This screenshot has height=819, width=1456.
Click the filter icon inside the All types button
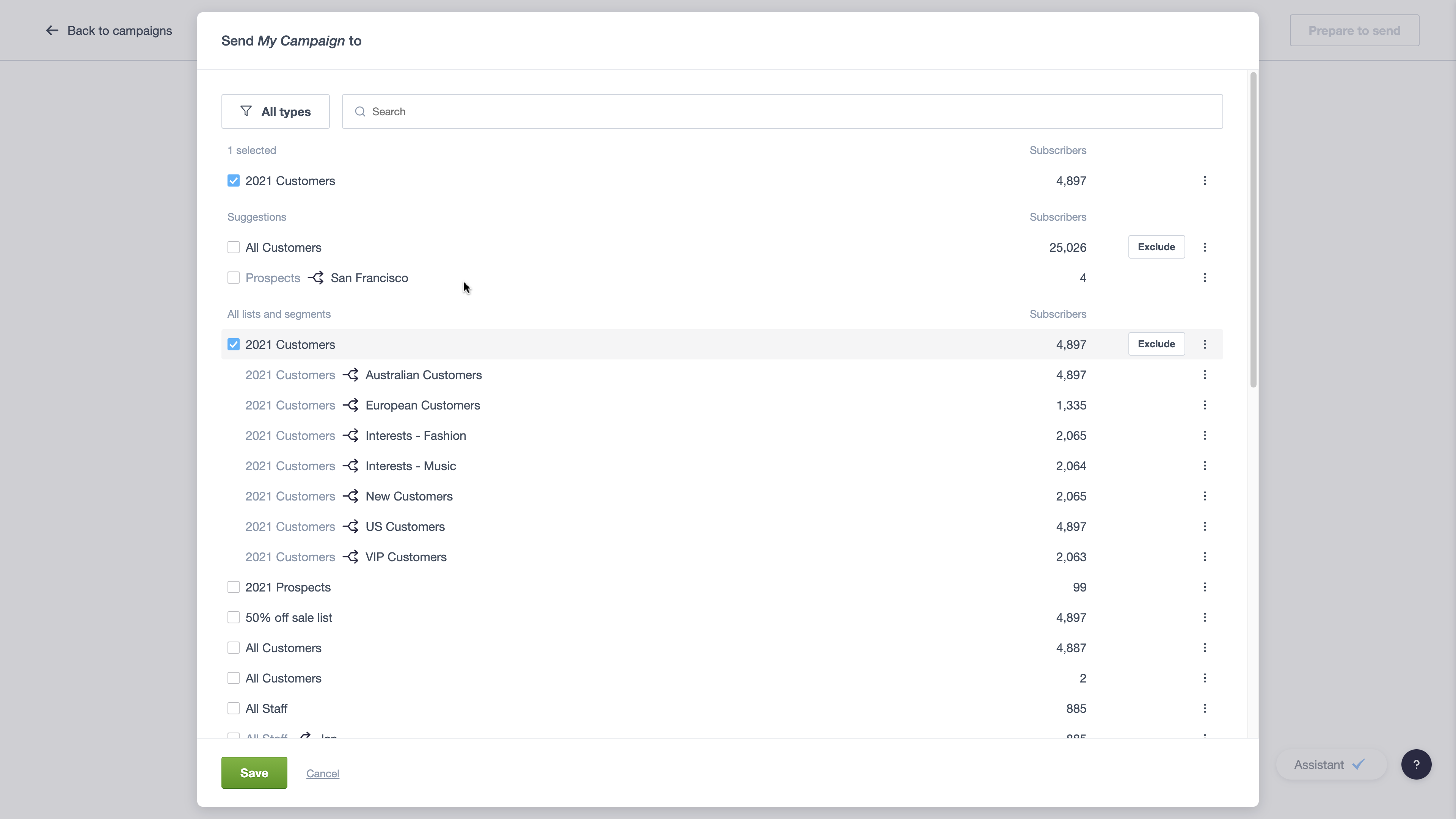245,111
